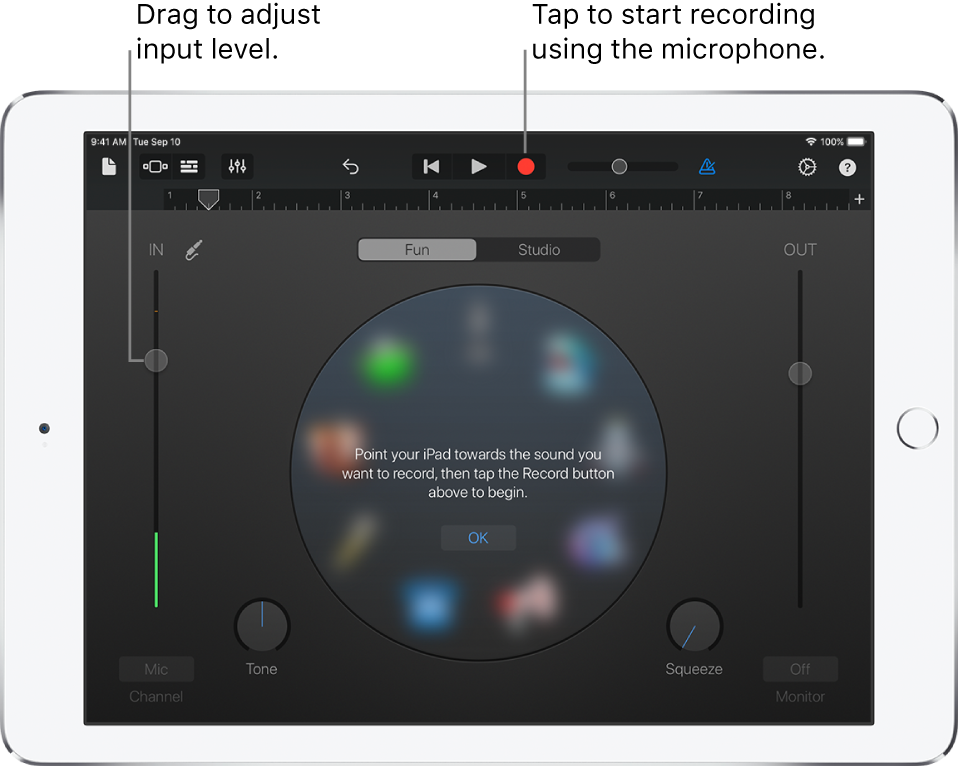Adjust the master volume slider
The width and height of the screenshot is (958, 766).
(x=619, y=166)
